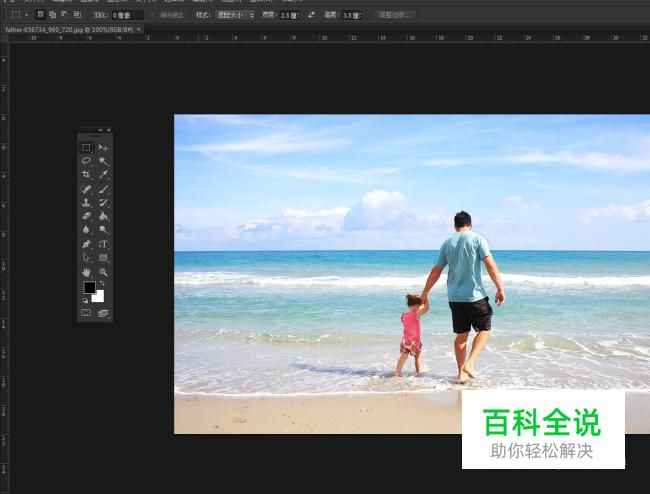
Task: Choose the Lasso tool
Action: coord(86,161)
